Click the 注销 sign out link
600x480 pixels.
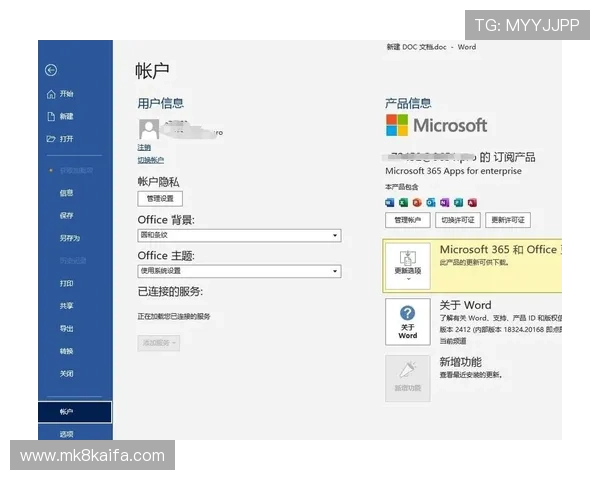[144, 147]
